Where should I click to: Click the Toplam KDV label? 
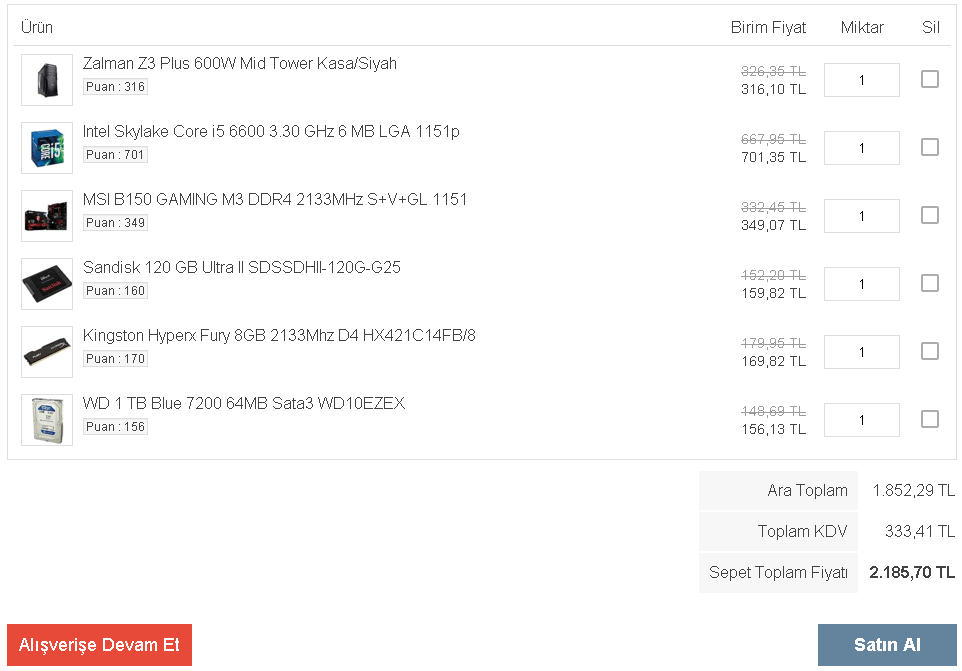coord(802,531)
